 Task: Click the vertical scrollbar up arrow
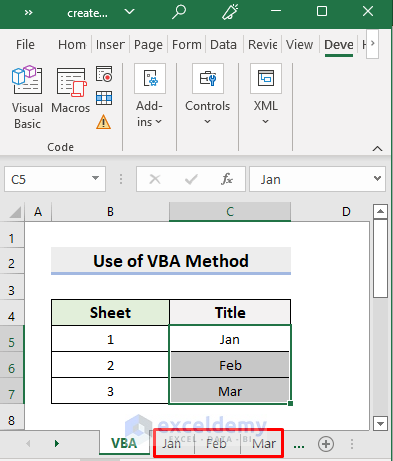pyautogui.click(x=380, y=211)
